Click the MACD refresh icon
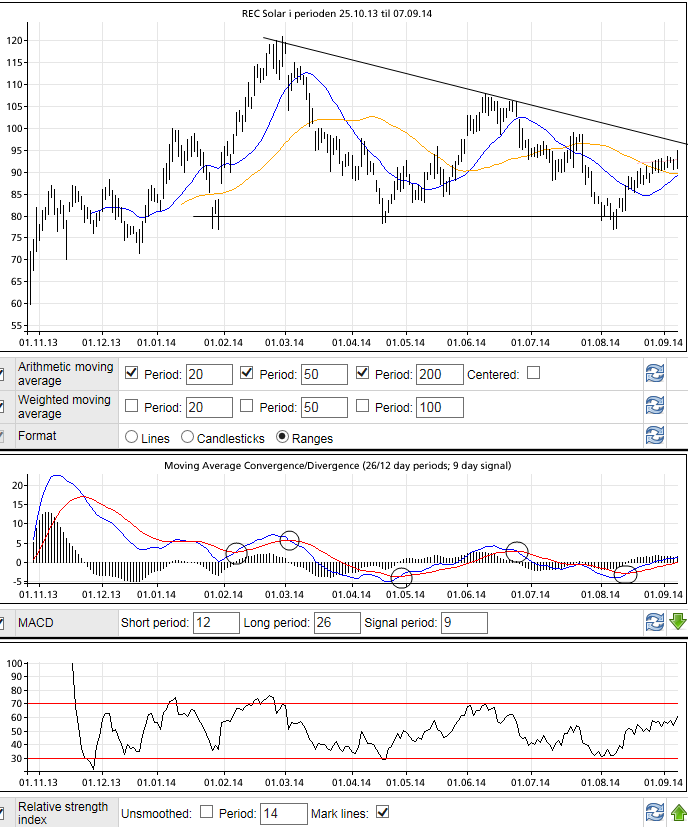Screen dimensions: 688x827 coord(654,622)
